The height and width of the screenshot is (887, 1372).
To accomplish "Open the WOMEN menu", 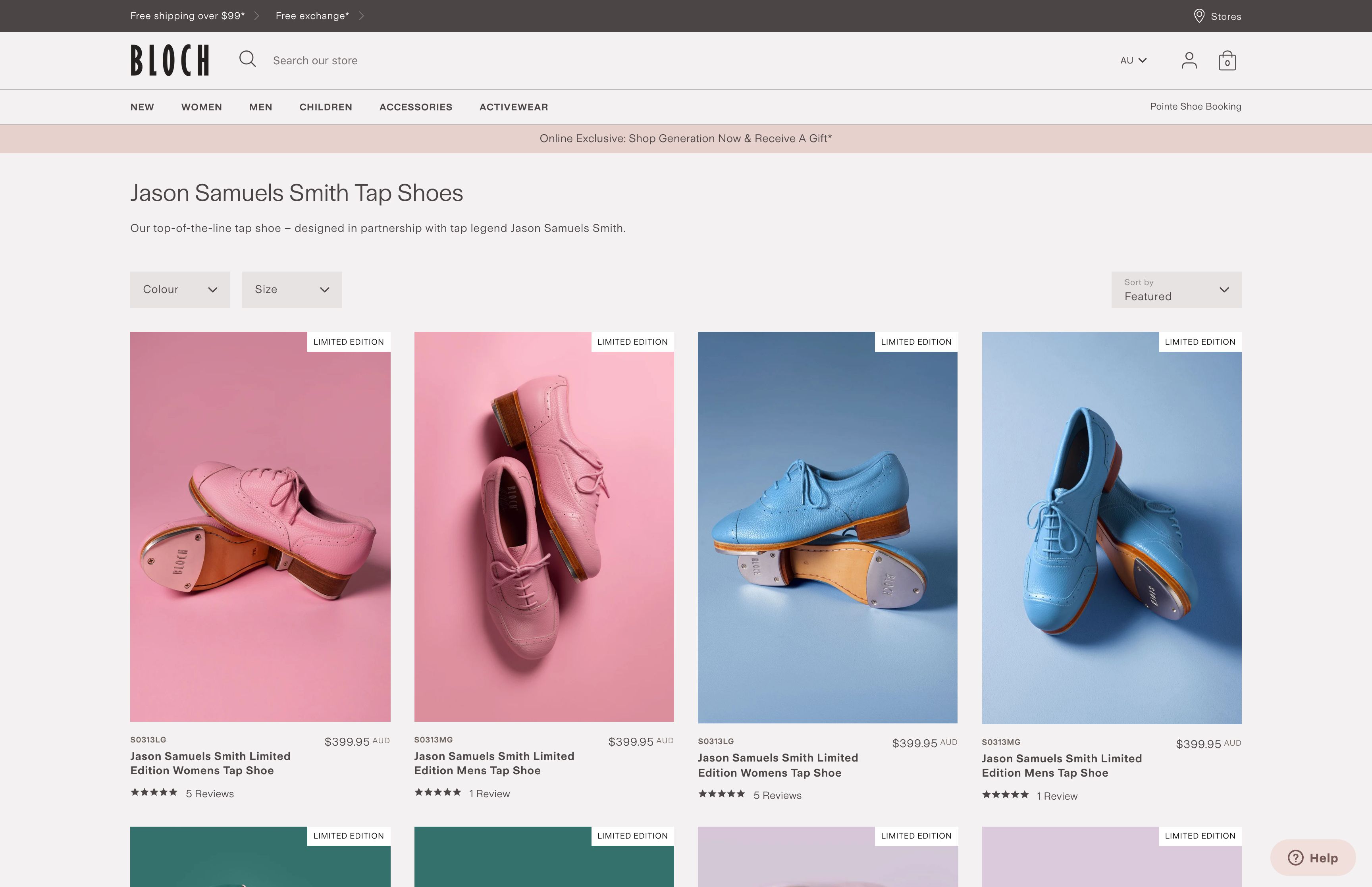I will [202, 106].
